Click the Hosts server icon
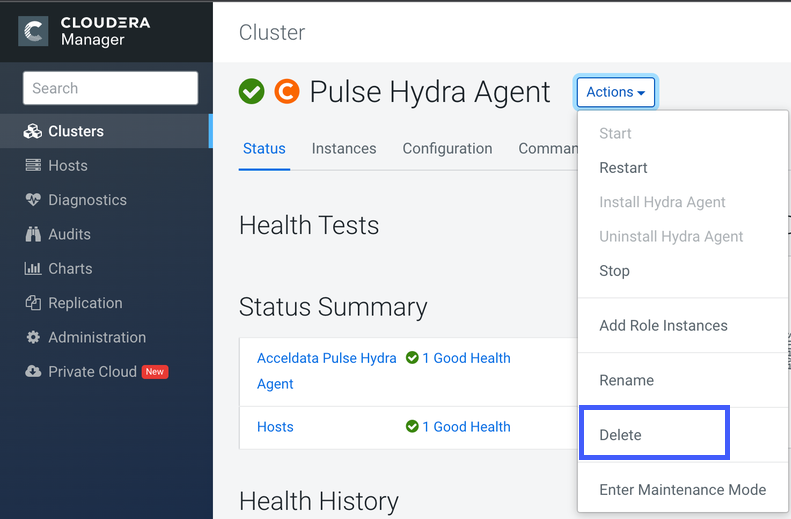The width and height of the screenshot is (791, 519). click(x=33, y=165)
